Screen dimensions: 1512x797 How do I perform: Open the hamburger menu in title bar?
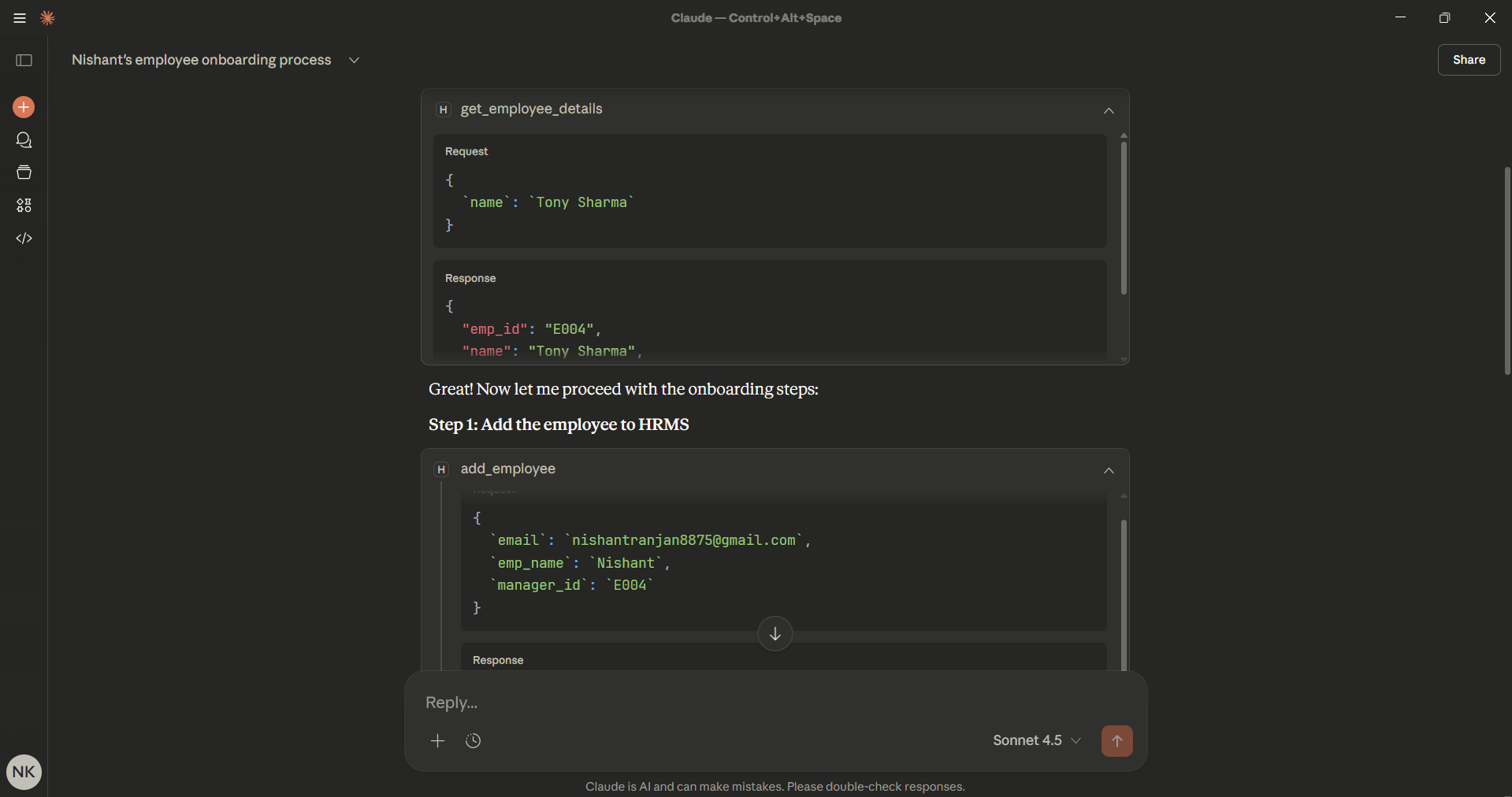click(20, 18)
